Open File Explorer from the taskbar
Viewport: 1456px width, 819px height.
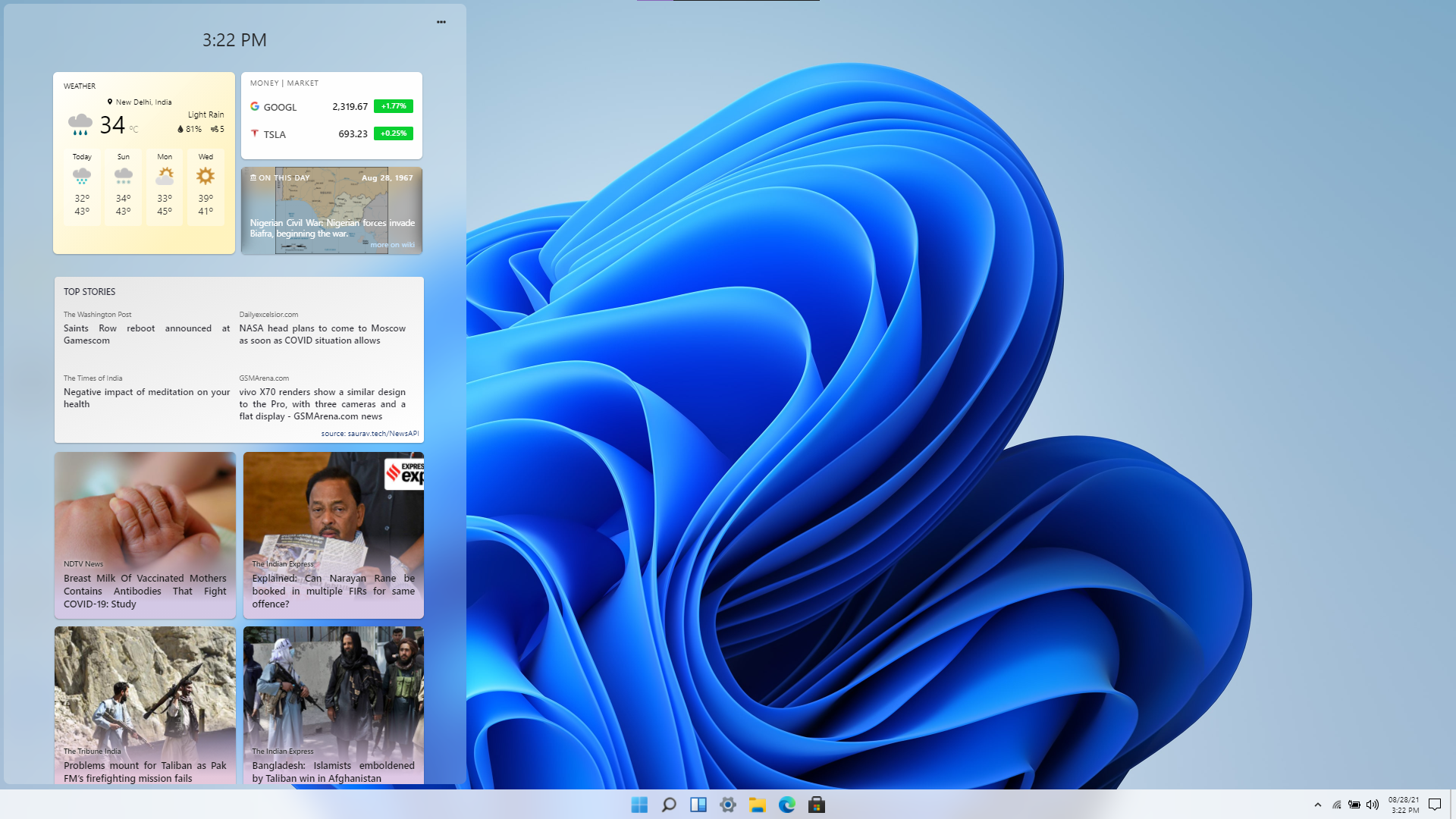[757, 805]
